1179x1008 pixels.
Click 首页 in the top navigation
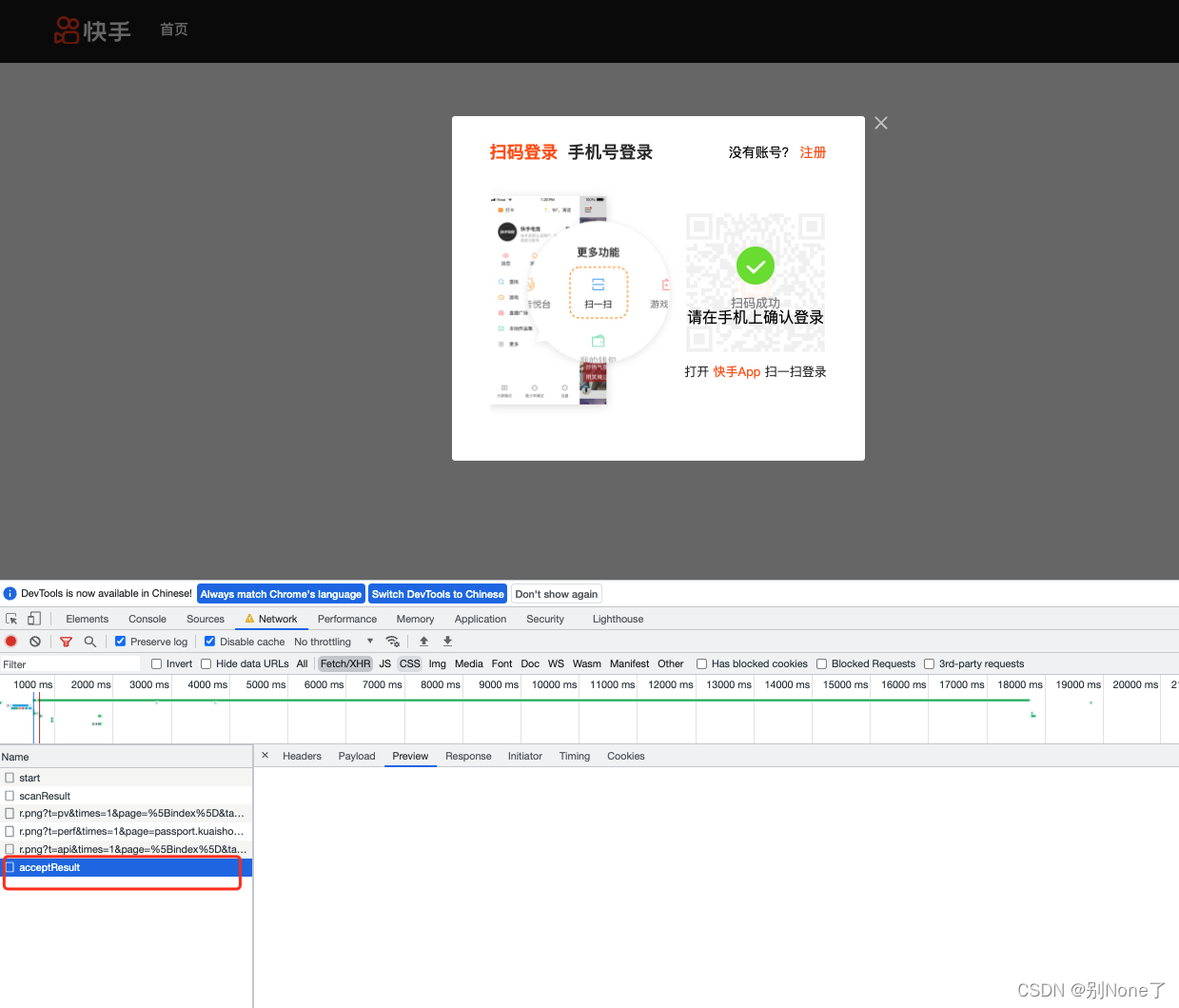coord(174,30)
